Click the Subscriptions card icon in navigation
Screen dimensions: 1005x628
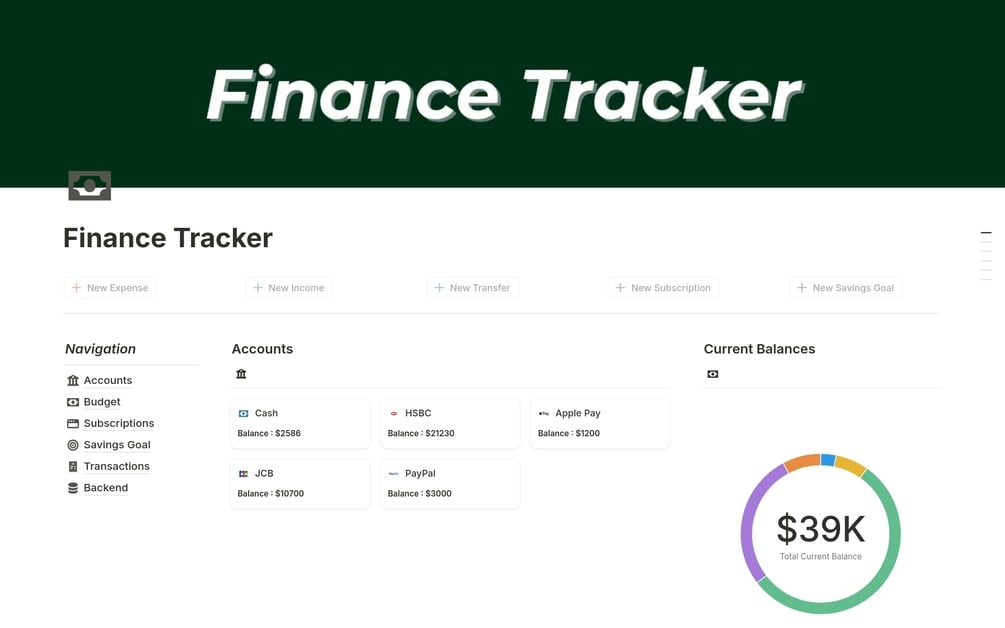(x=73, y=423)
